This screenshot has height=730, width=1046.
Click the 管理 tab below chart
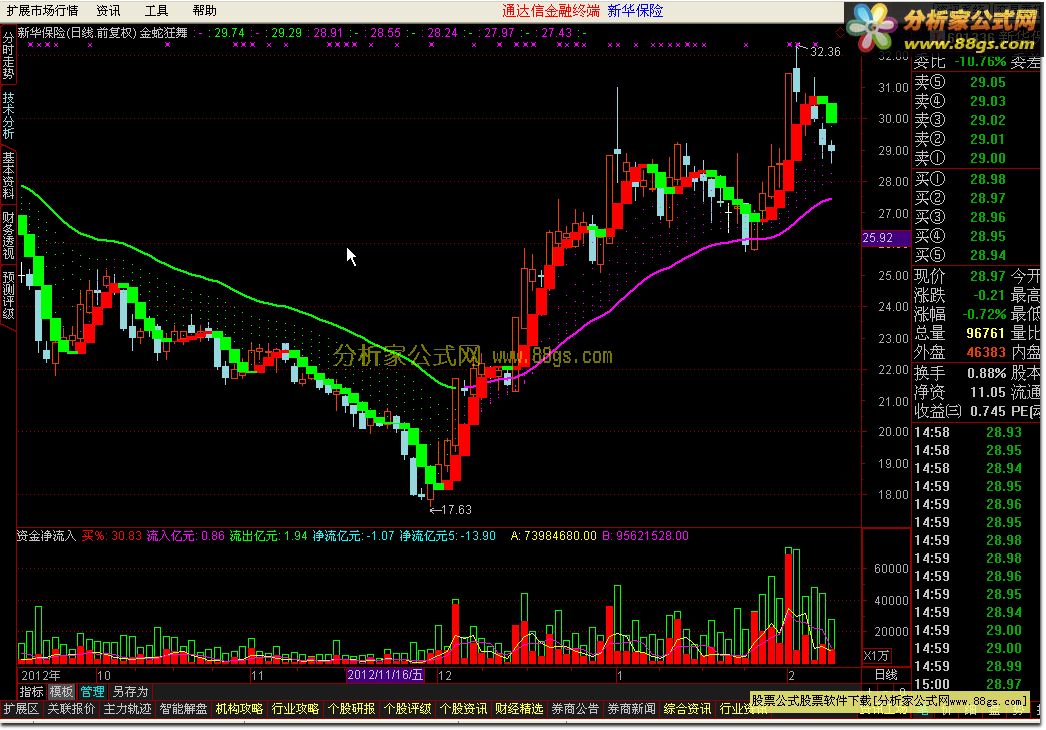[x=92, y=691]
